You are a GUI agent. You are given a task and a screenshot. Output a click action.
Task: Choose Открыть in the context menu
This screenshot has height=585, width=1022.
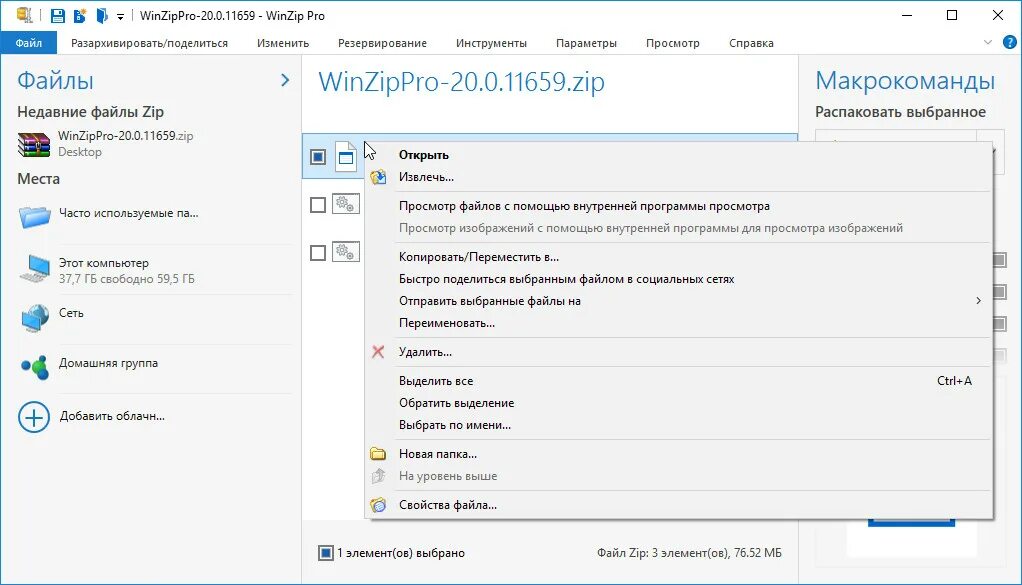pyautogui.click(x=678, y=155)
